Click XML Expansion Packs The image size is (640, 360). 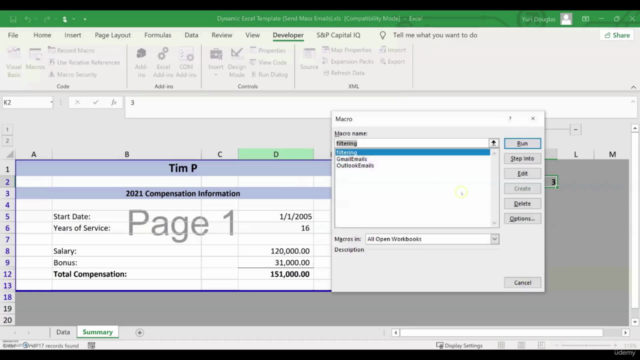click(x=348, y=61)
